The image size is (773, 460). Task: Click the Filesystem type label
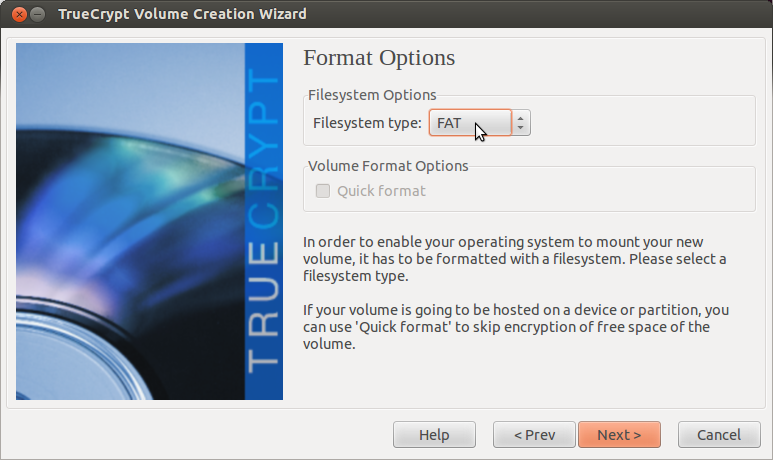tap(367, 123)
